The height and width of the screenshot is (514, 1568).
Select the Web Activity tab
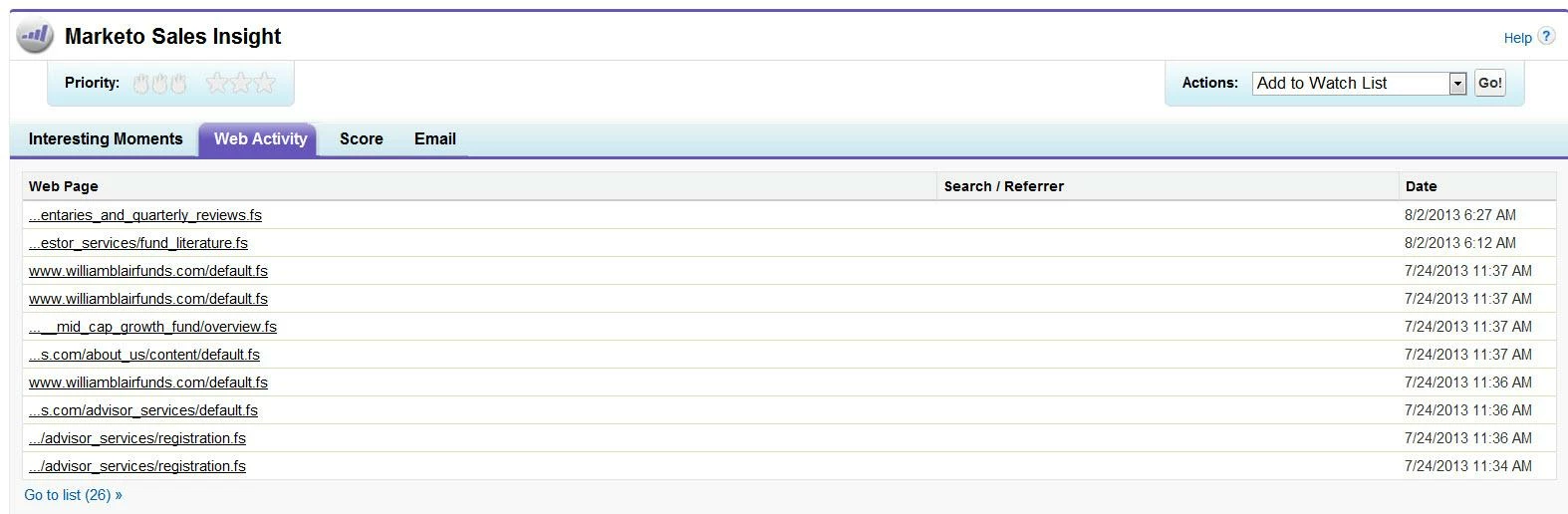[260, 138]
